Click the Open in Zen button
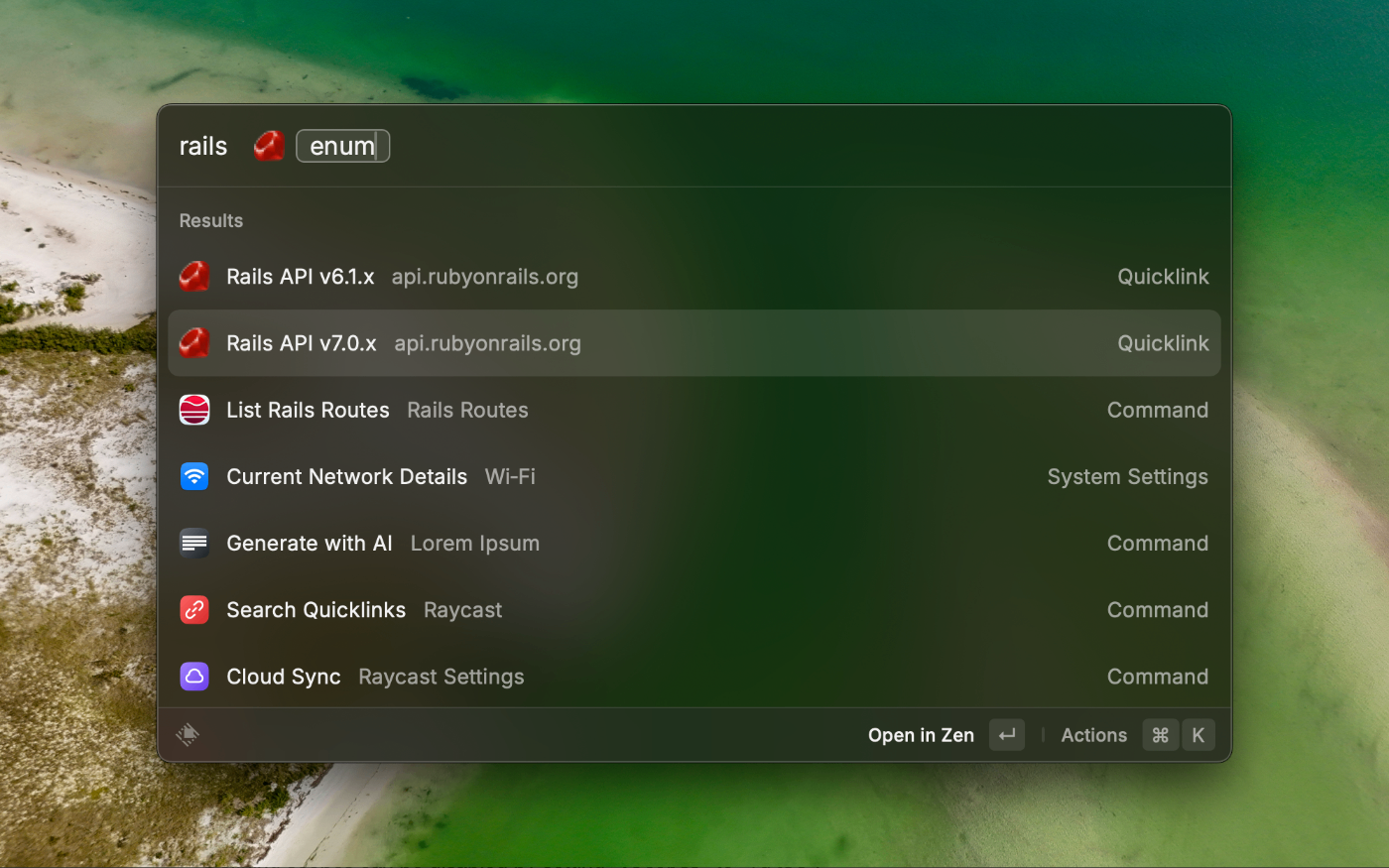Image resolution: width=1389 pixels, height=868 pixels. 921,735
